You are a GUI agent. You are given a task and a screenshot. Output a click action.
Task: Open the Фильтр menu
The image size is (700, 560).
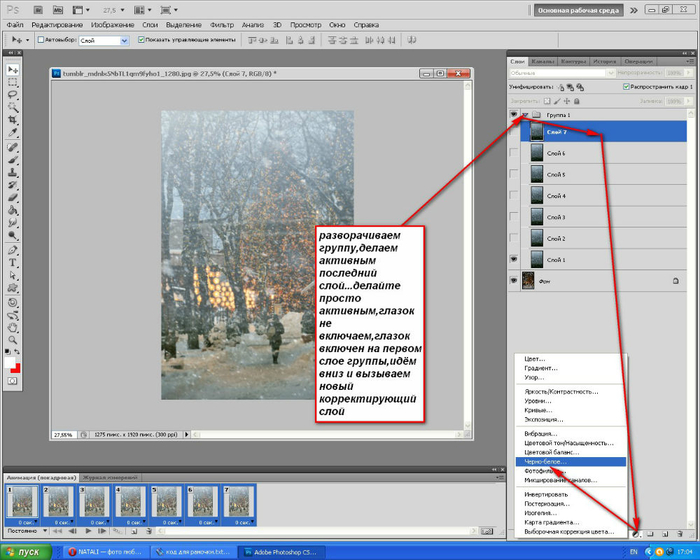pyautogui.click(x=222, y=25)
